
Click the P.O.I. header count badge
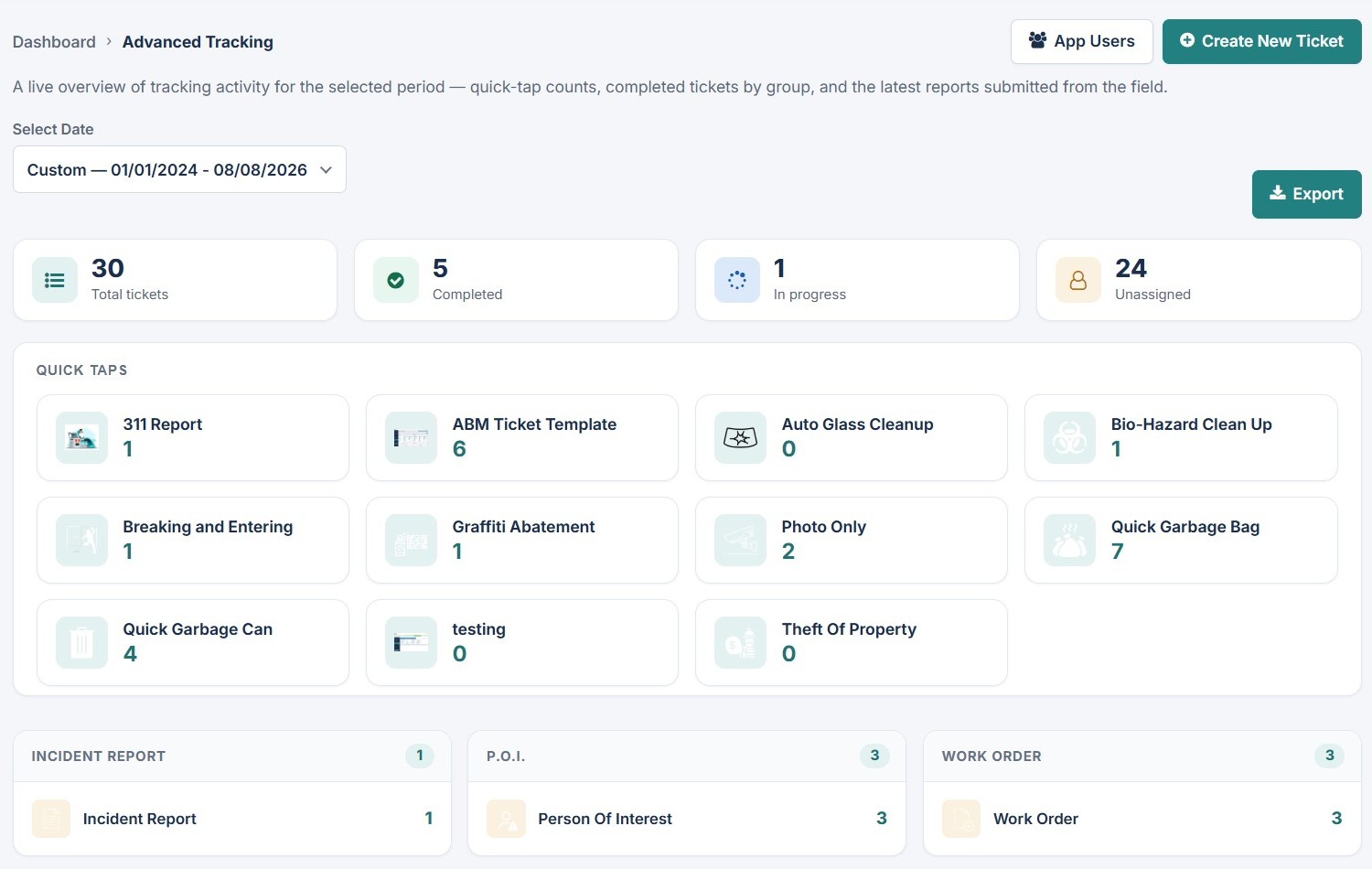coord(874,756)
